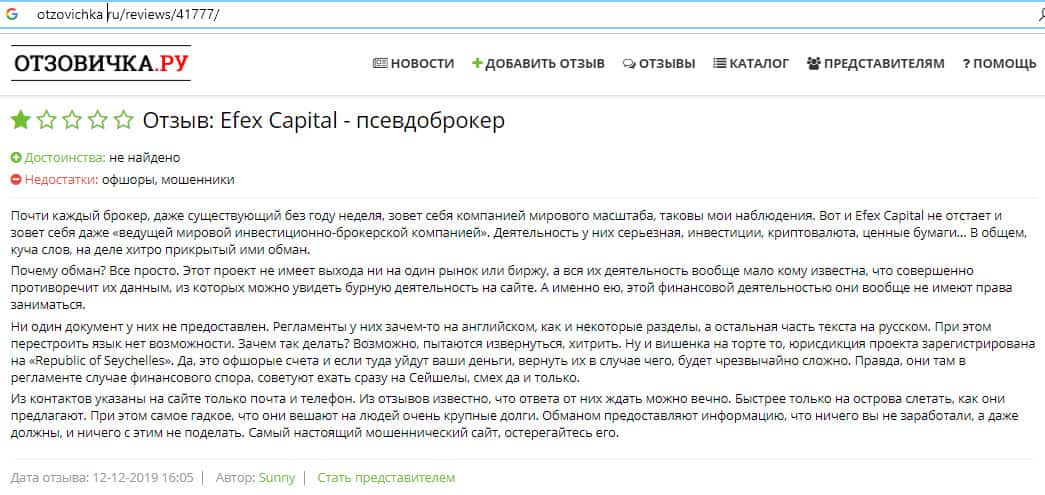This screenshot has height=495, width=1045.
Task: Click the review date 12-12-2019 16:05
Action: (x=143, y=478)
